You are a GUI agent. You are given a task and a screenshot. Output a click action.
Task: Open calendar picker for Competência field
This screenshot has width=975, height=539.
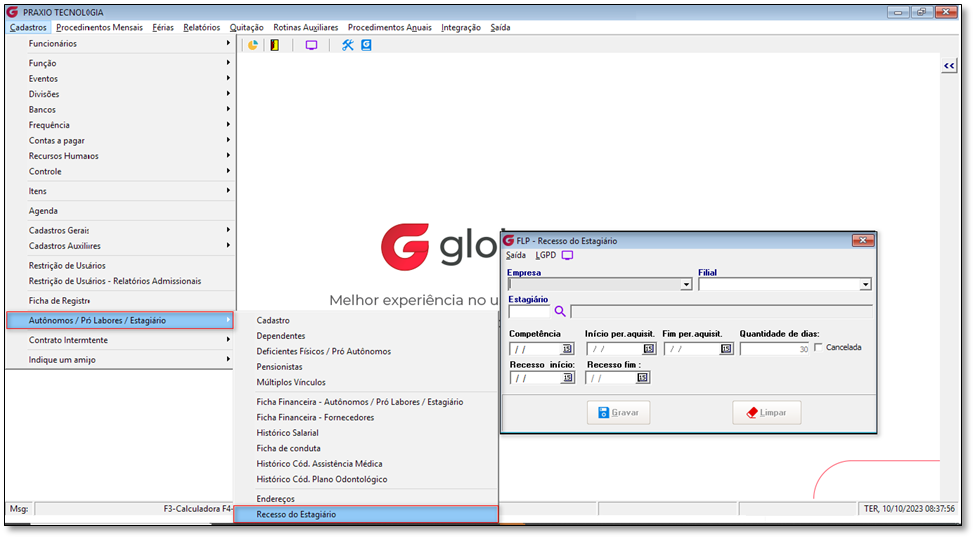pos(567,349)
